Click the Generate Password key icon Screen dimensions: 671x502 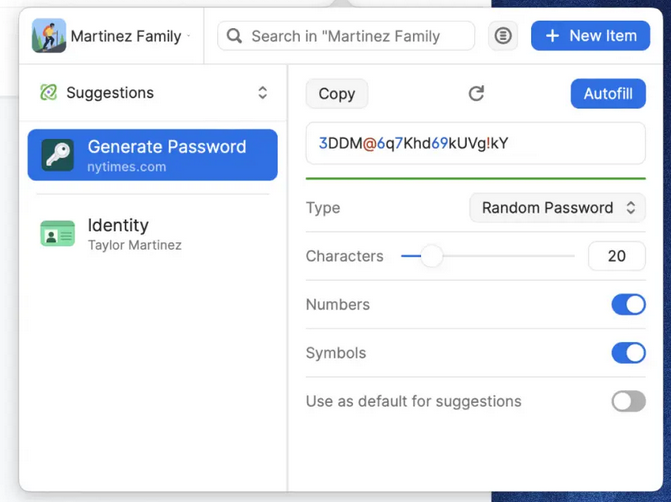pyautogui.click(x=58, y=155)
